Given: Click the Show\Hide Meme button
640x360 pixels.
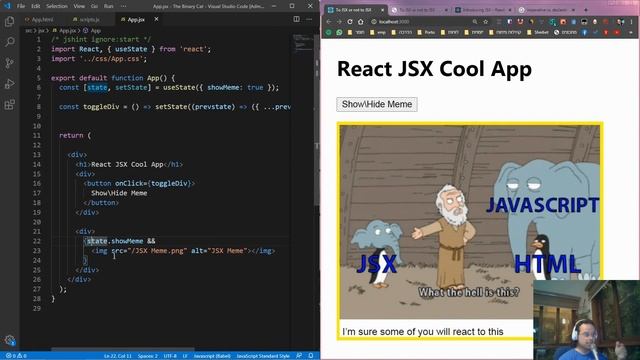Looking at the screenshot, I should [x=377, y=104].
